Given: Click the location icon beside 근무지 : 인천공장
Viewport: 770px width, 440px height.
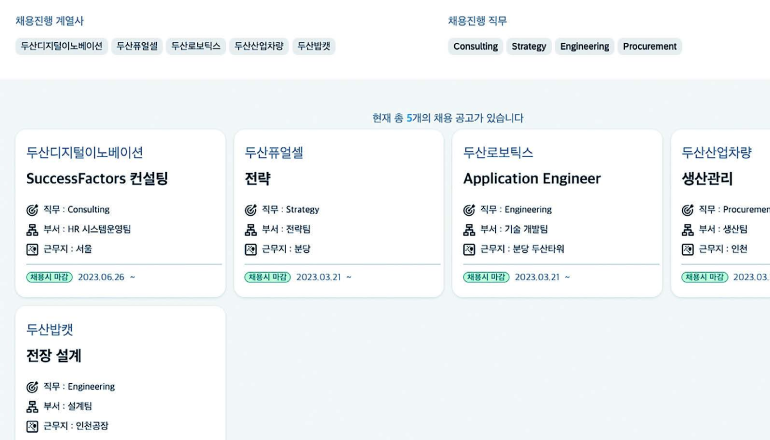Looking at the screenshot, I should click(32, 426).
